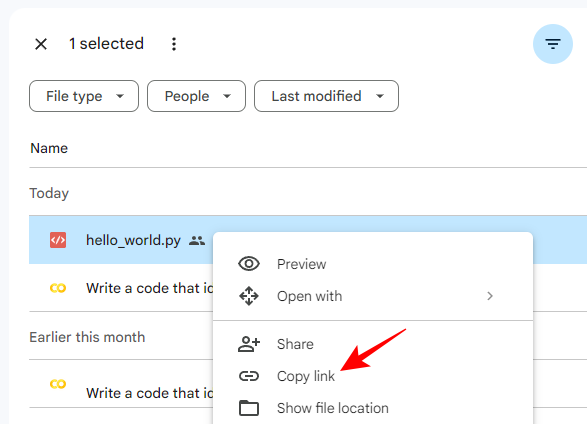Image resolution: width=587 pixels, height=424 pixels.
Task: Click the Colab icon under Today
Action: pos(58,288)
